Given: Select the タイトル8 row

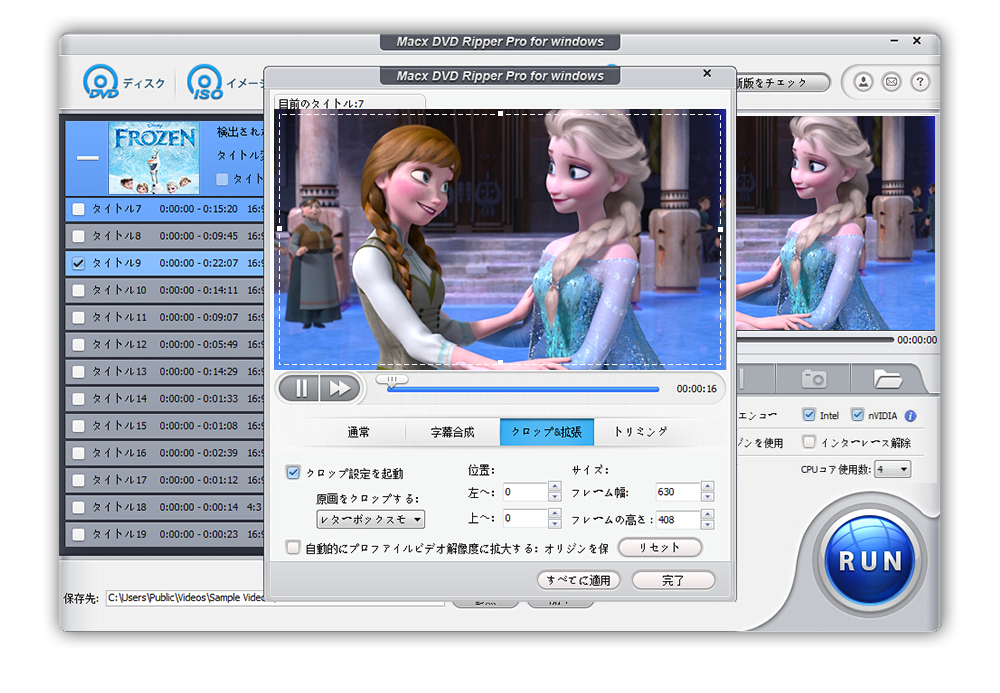Looking at the screenshot, I should (165, 236).
